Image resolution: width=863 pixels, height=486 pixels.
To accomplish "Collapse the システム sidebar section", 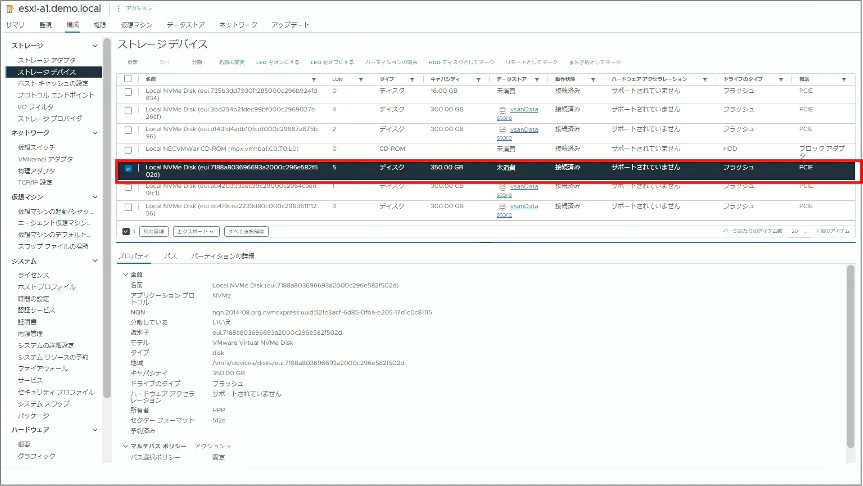I will point(95,261).
